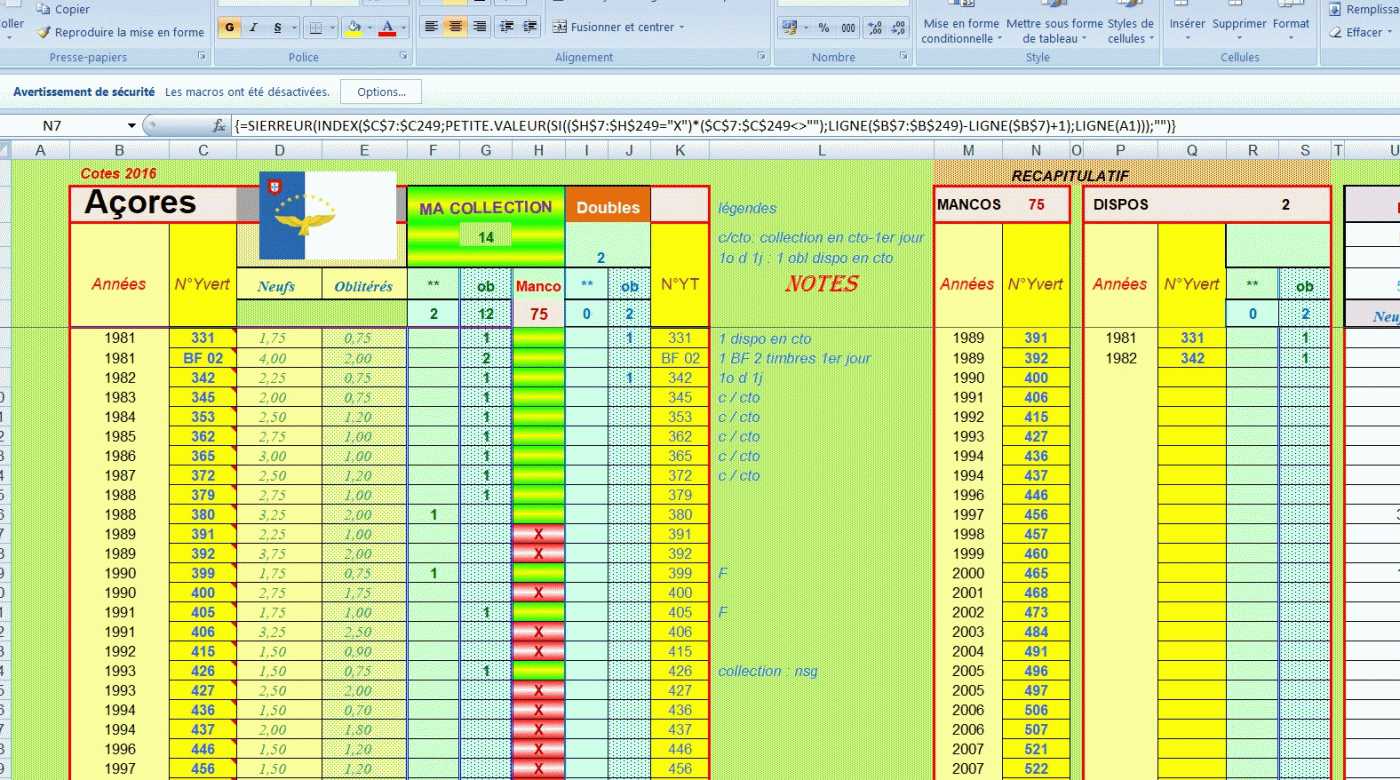Open the borders dropdown arrow
The height and width of the screenshot is (780, 1400).
[x=332, y=27]
